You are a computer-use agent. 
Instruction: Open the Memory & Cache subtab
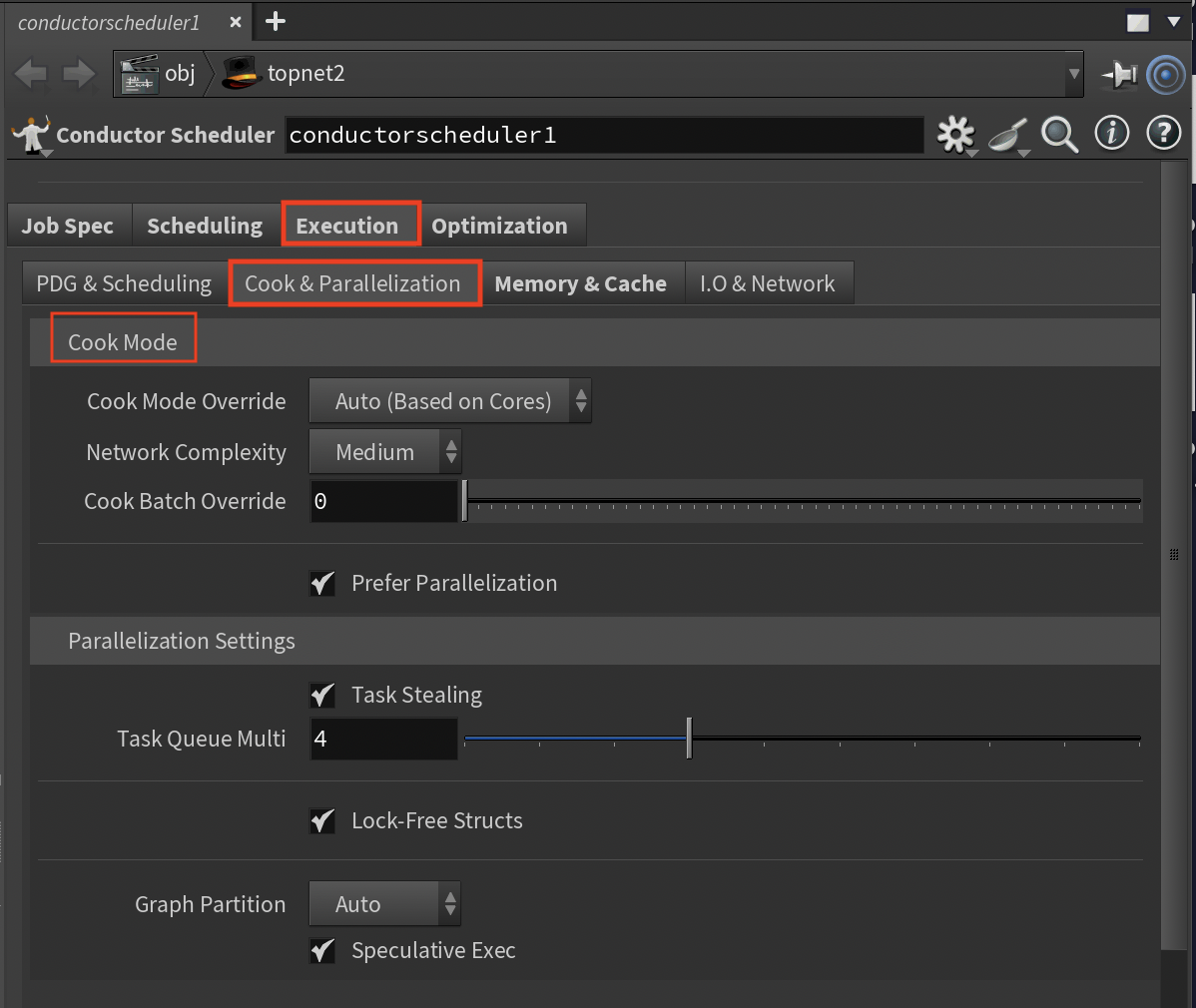click(x=581, y=283)
